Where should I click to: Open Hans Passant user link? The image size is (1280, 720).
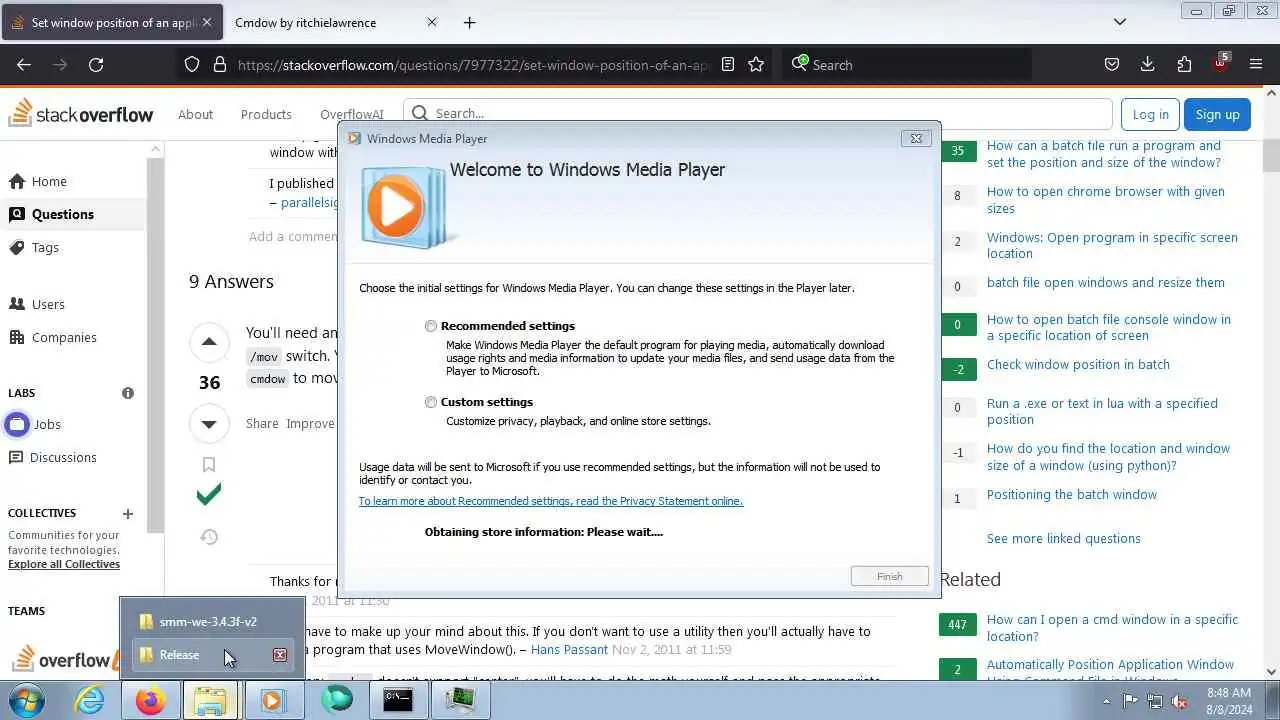(569, 649)
